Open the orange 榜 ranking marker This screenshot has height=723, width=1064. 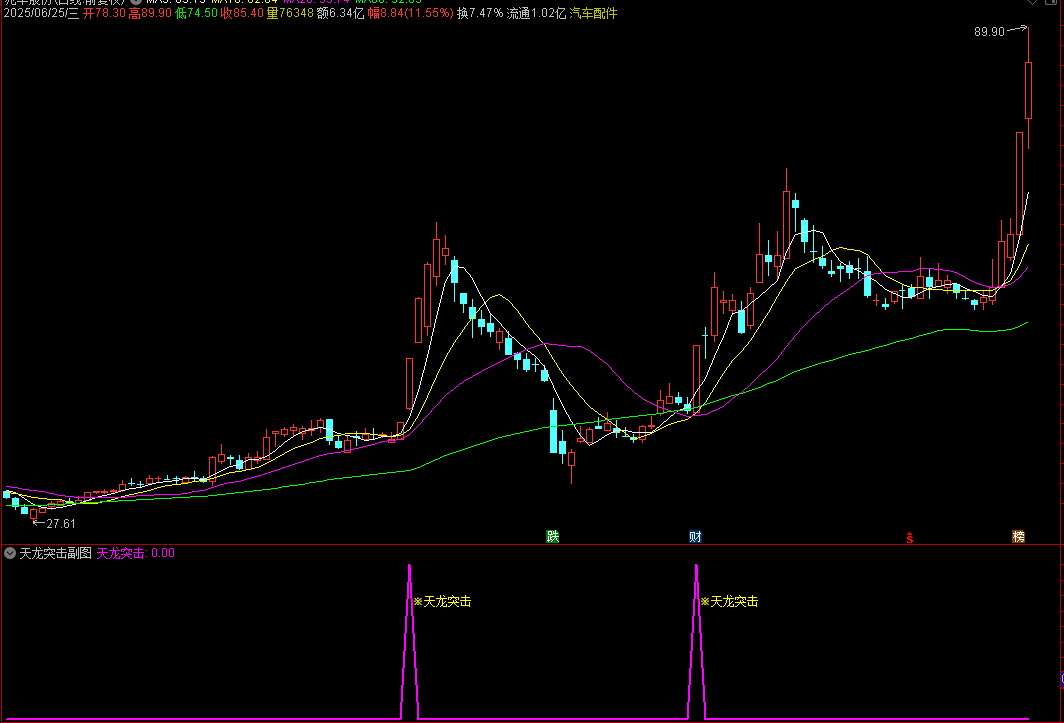[x=1019, y=537]
